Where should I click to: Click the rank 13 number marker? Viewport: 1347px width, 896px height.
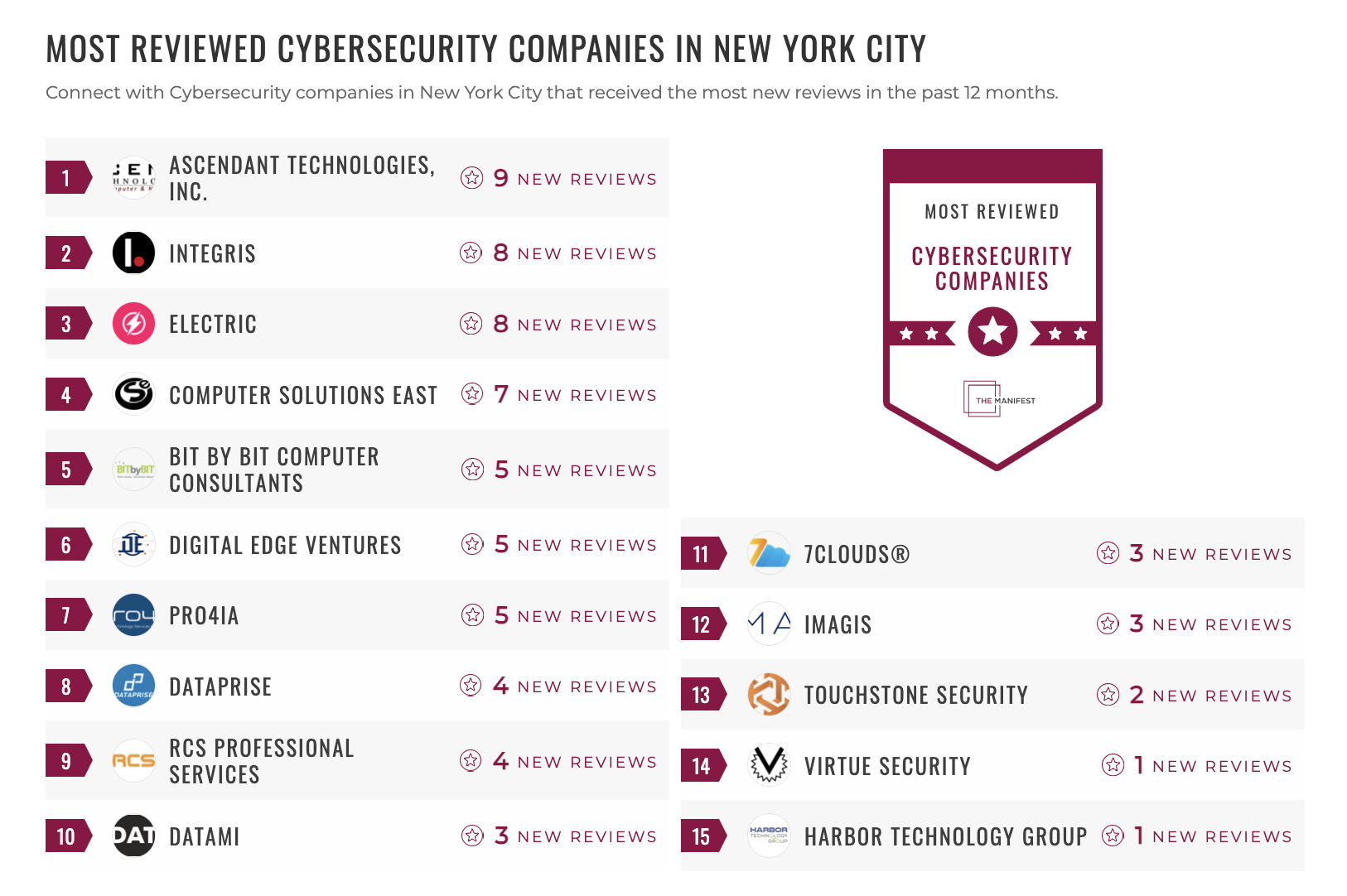tap(701, 695)
